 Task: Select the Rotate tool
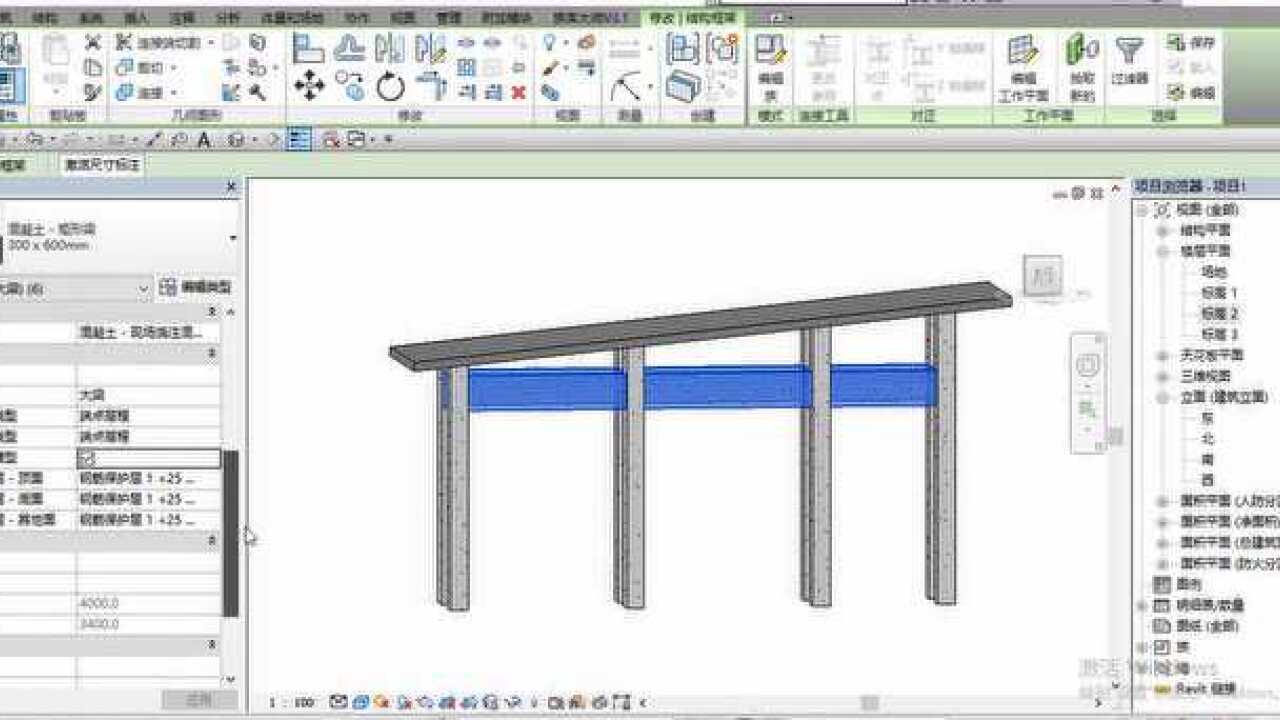click(x=390, y=87)
